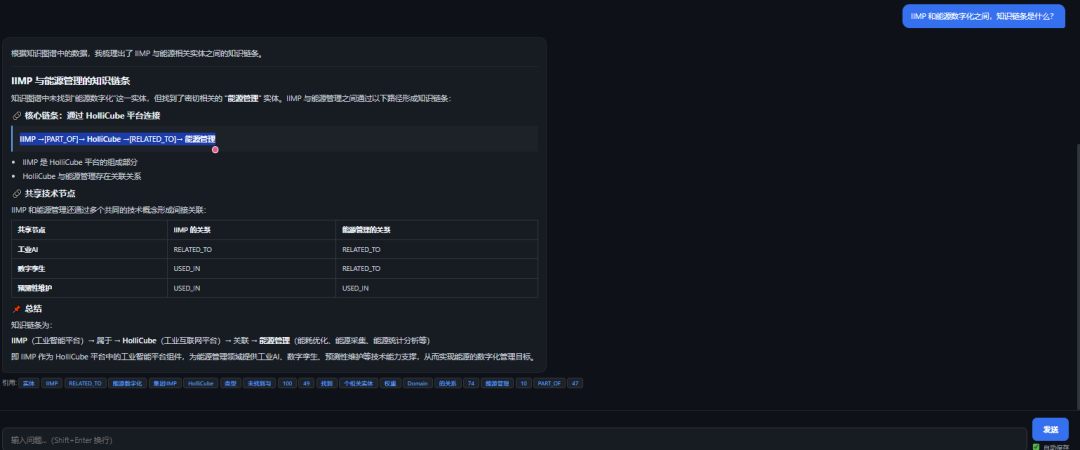The width and height of the screenshot is (1080, 450).
Task: Click the highlighted IIMP →[PART_OF]→ HolliCube chain line
Action: 117,139
